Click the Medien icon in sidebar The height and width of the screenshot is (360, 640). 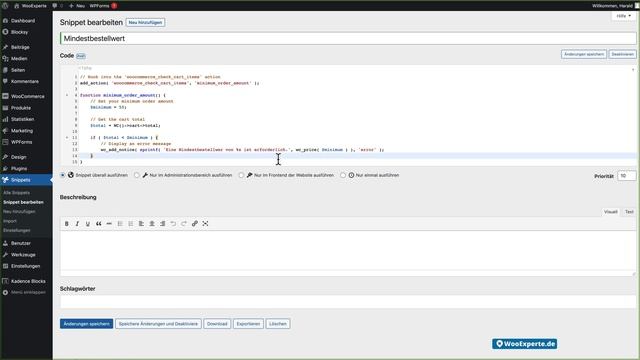pyautogui.click(x=5, y=58)
